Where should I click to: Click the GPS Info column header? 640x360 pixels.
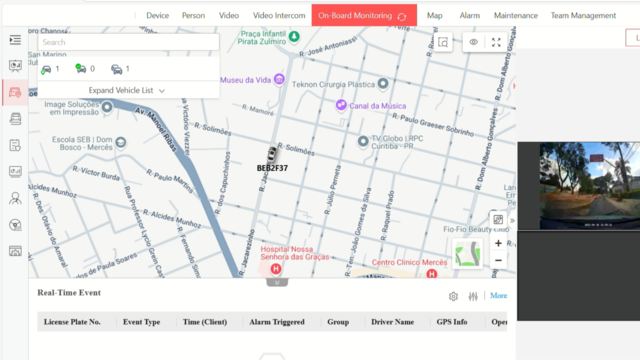coord(452,322)
